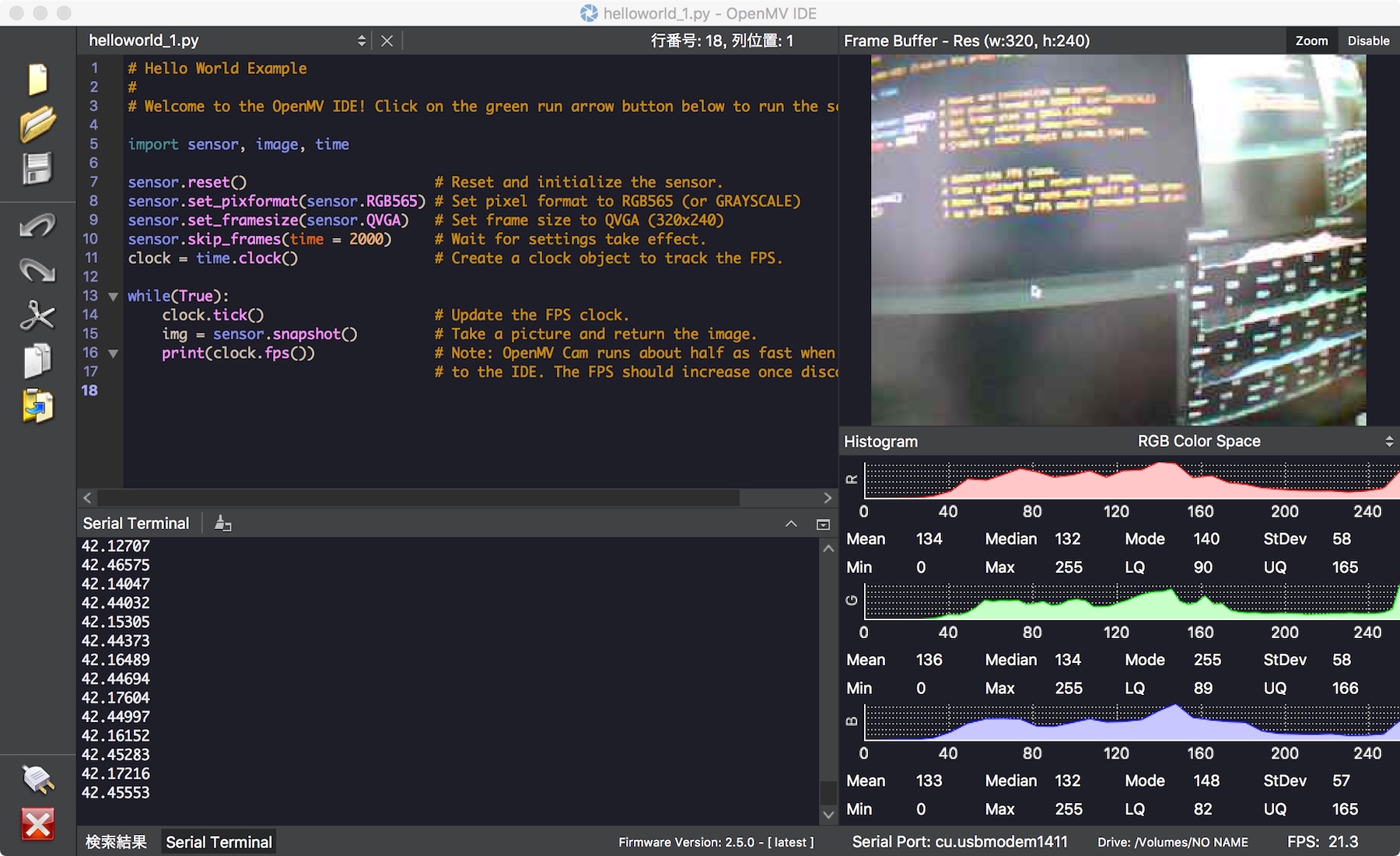Open the 検索結果 results tab
The height and width of the screenshot is (856, 1400).
(x=116, y=841)
